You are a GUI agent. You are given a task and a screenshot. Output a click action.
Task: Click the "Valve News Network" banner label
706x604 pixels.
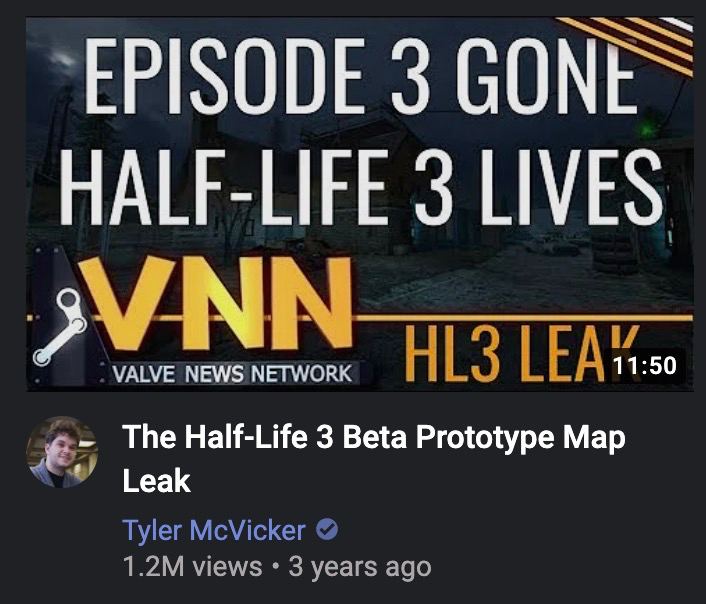[x=232, y=373]
